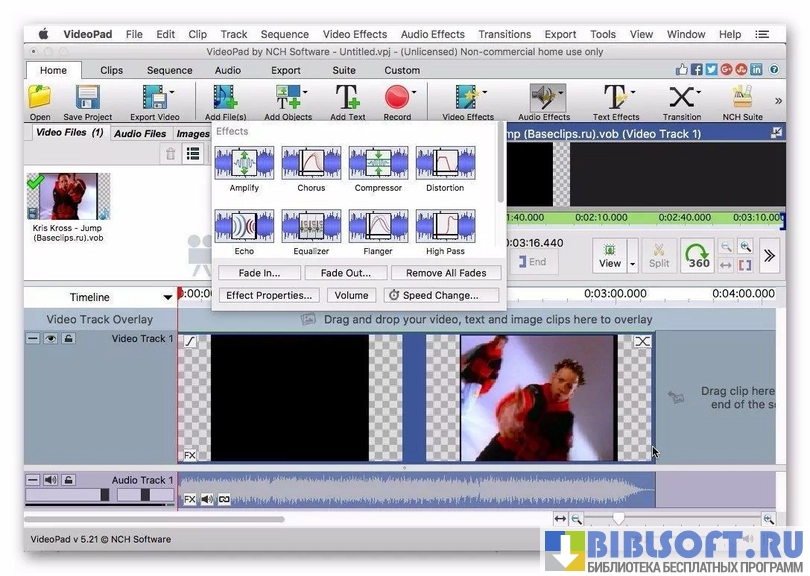
Task: Click the 360 video button
Action: [x=699, y=256]
